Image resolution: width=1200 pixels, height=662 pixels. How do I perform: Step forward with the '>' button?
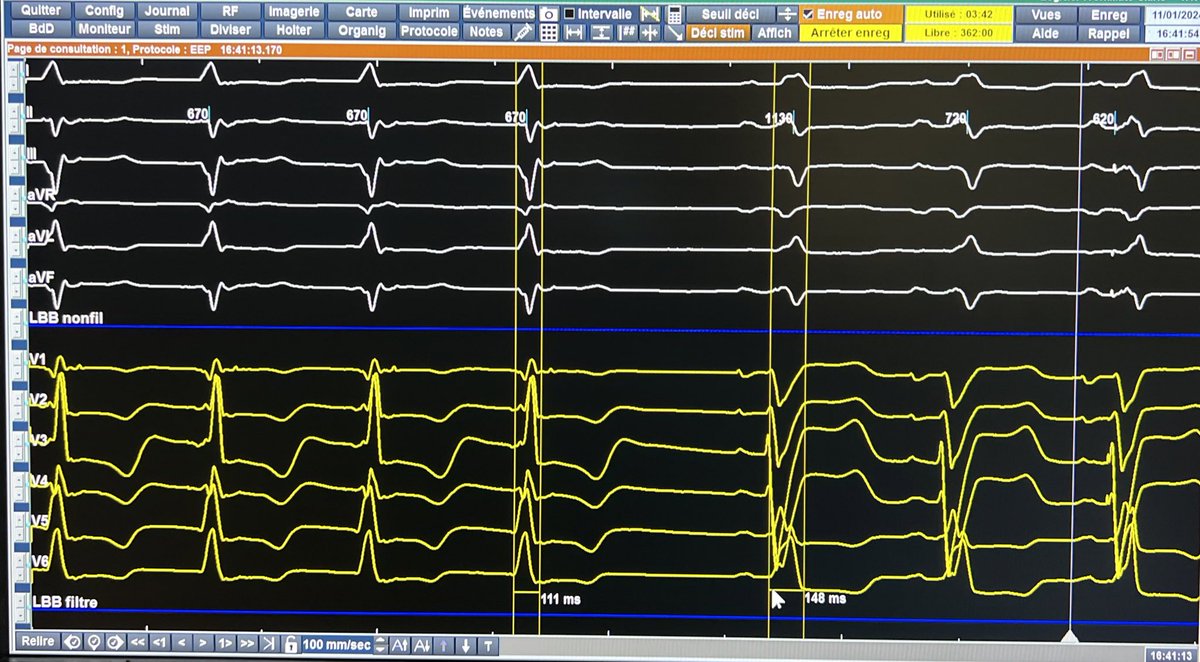coord(203,643)
